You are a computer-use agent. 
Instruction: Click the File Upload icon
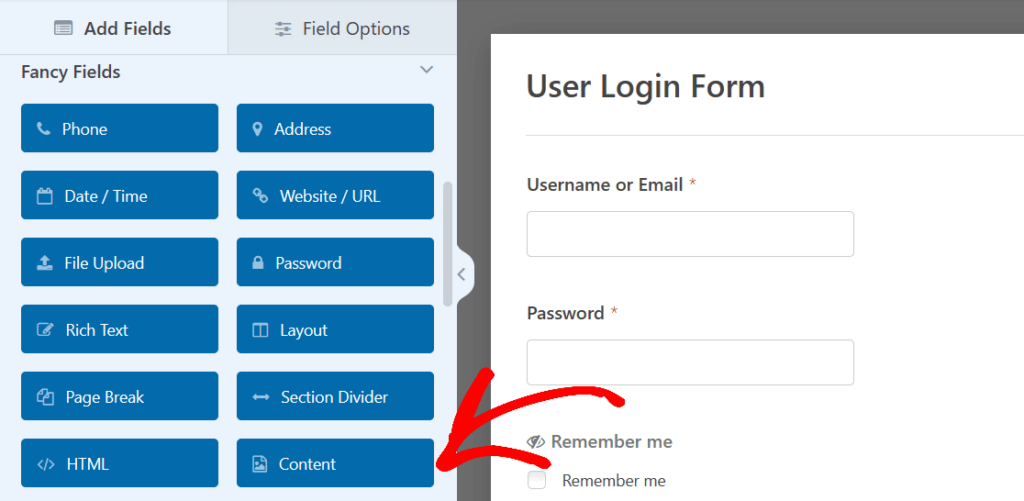[x=44, y=263]
